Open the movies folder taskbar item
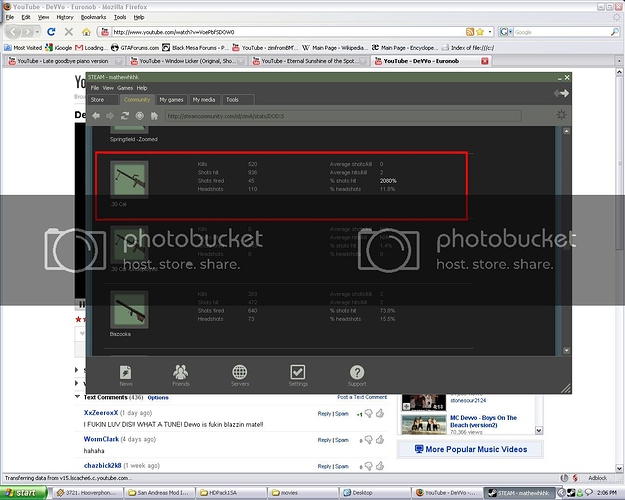This screenshot has height=500, width=625. [302, 493]
